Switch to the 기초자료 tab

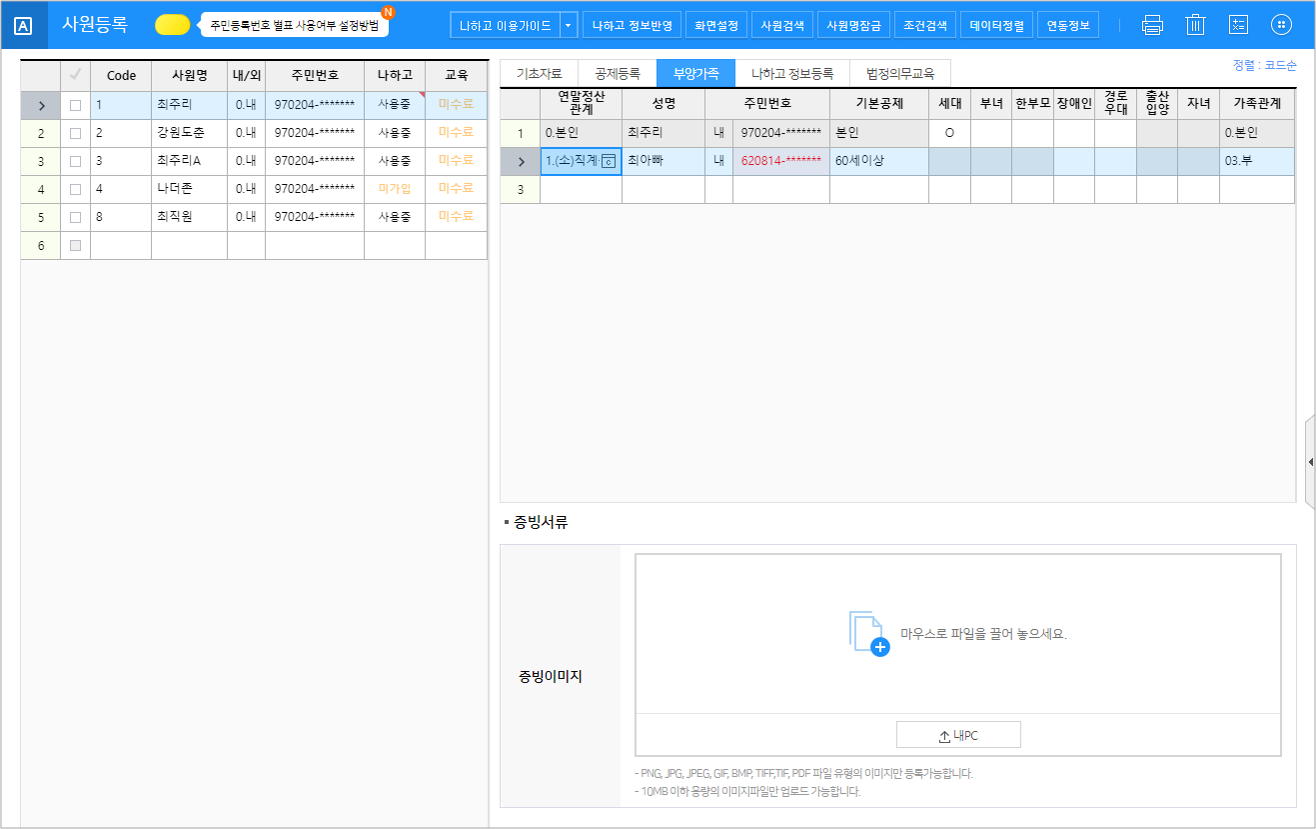tap(539, 73)
